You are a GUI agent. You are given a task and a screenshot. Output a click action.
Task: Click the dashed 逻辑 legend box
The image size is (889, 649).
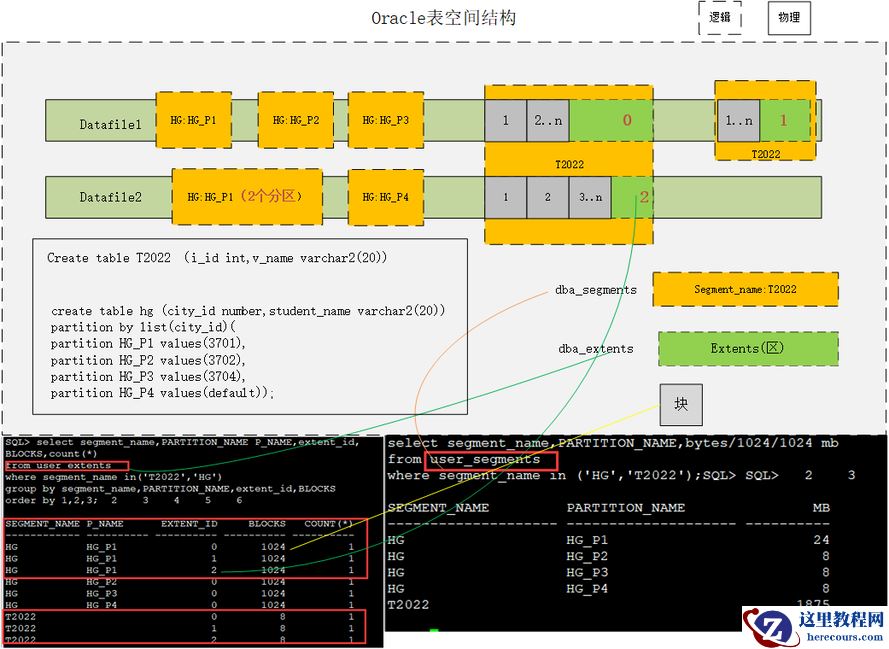coord(720,18)
